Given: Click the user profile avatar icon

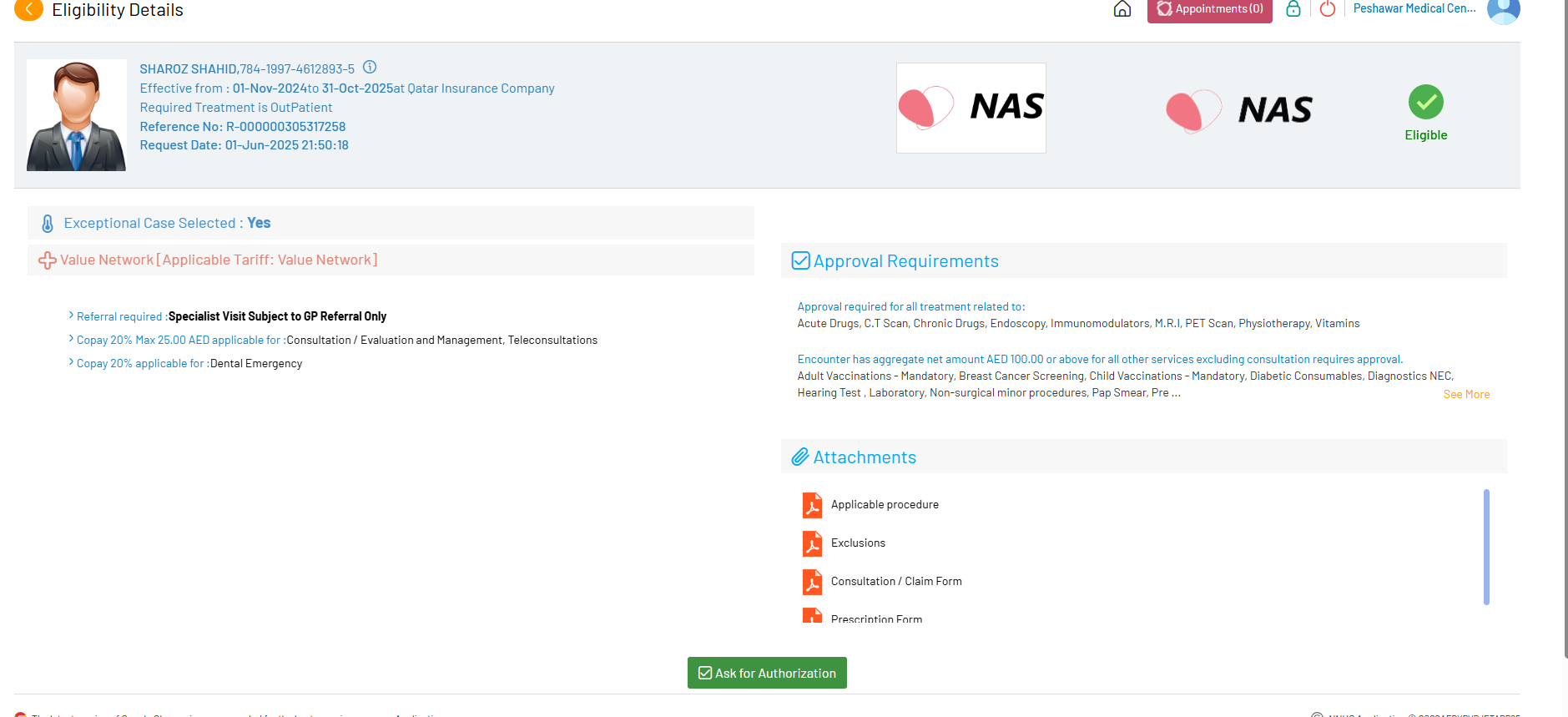Looking at the screenshot, I should pos(1503,10).
